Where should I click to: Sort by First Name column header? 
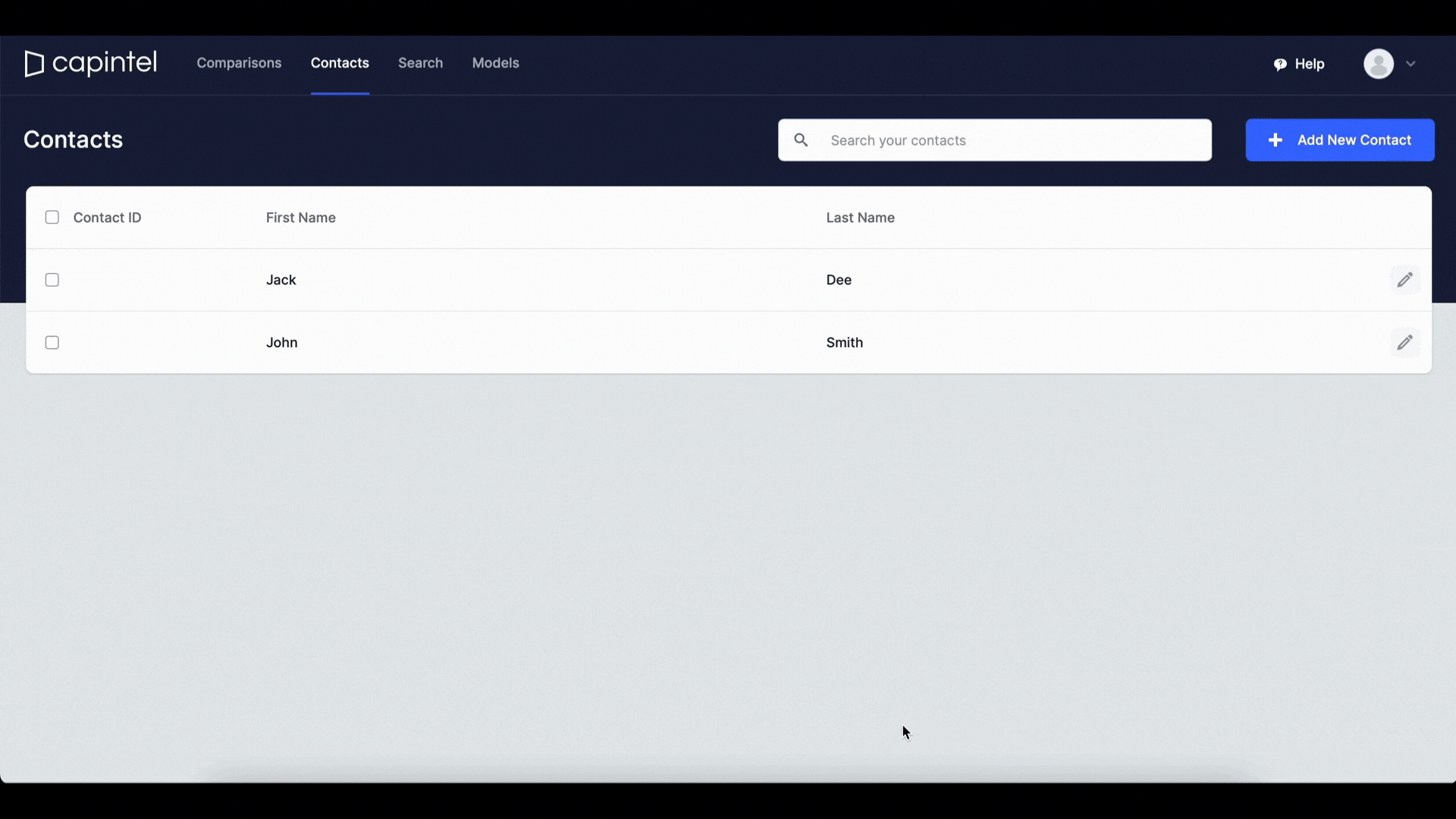[x=300, y=218]
